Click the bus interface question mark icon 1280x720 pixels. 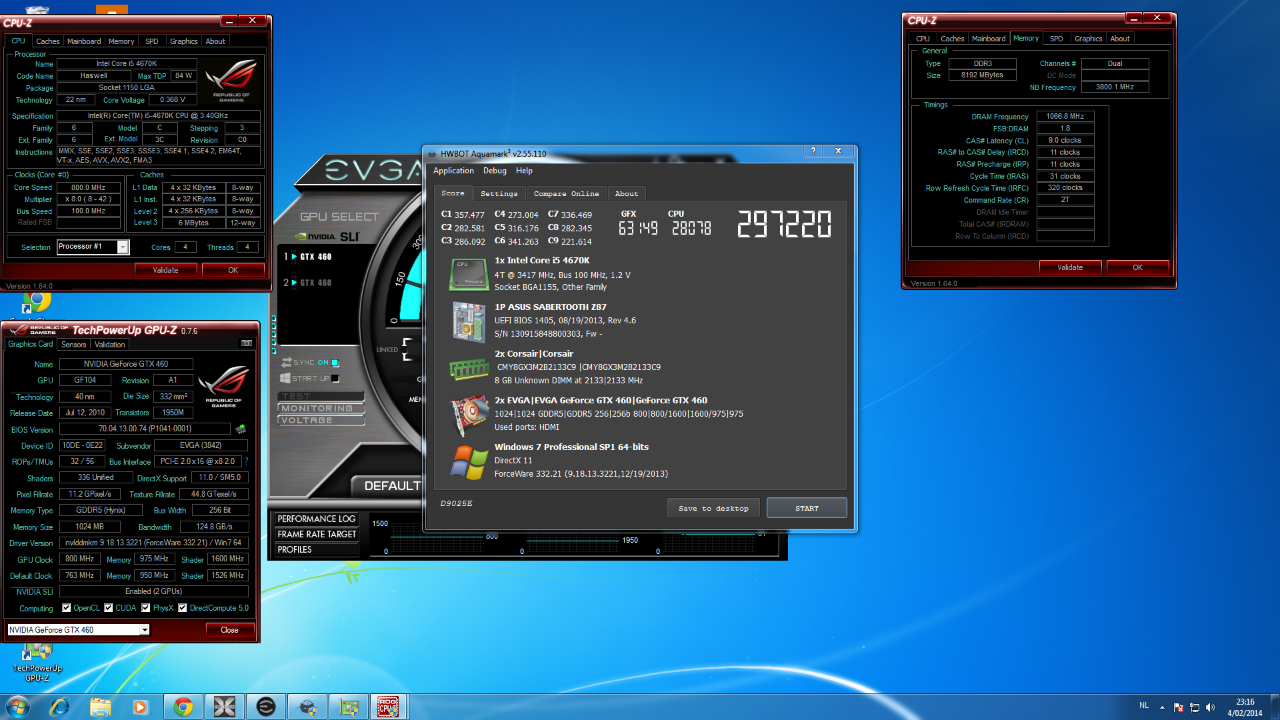(x=246, y=462)
